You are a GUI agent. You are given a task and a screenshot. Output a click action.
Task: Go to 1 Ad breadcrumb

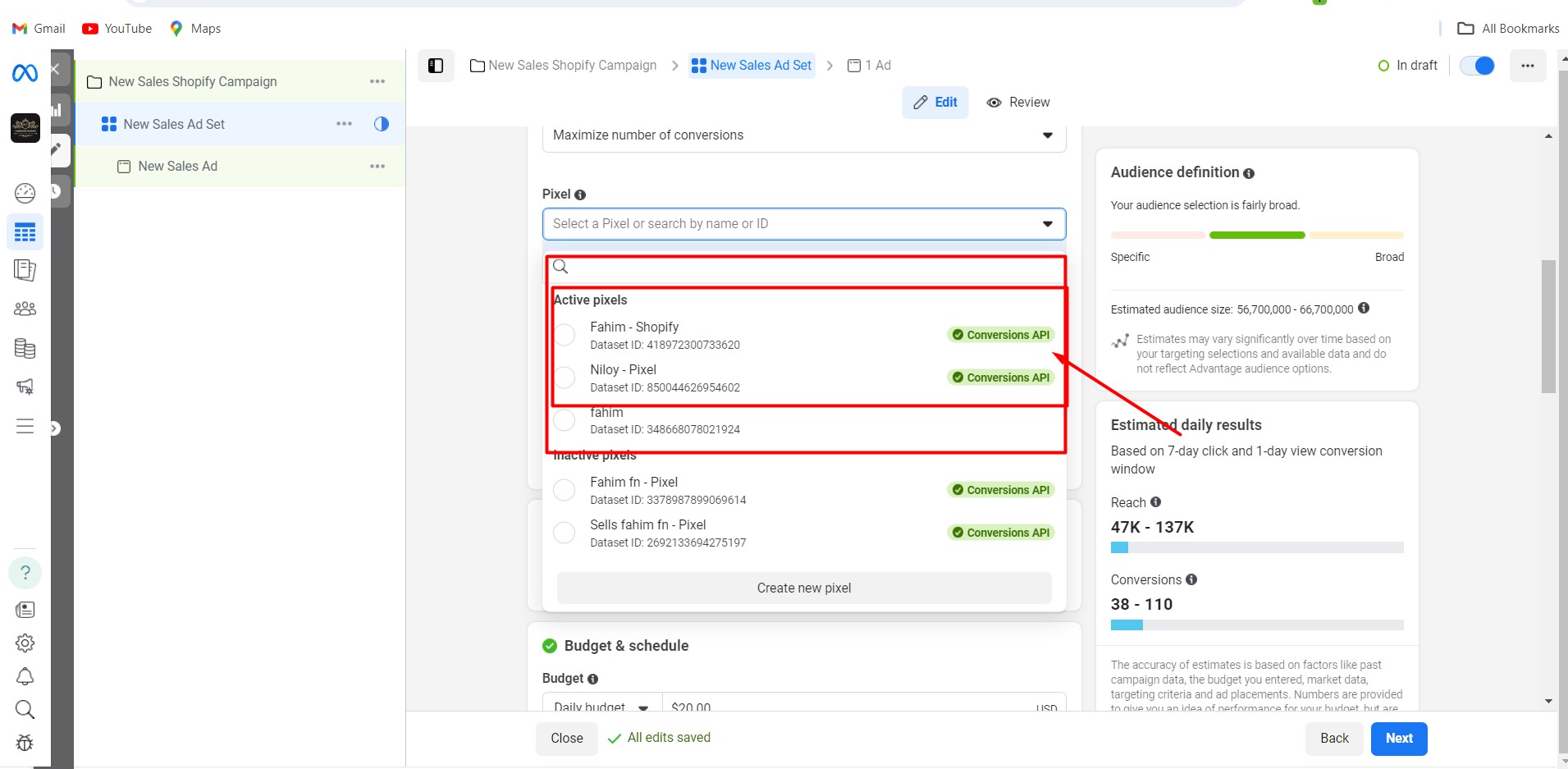[x=869, y=66]
